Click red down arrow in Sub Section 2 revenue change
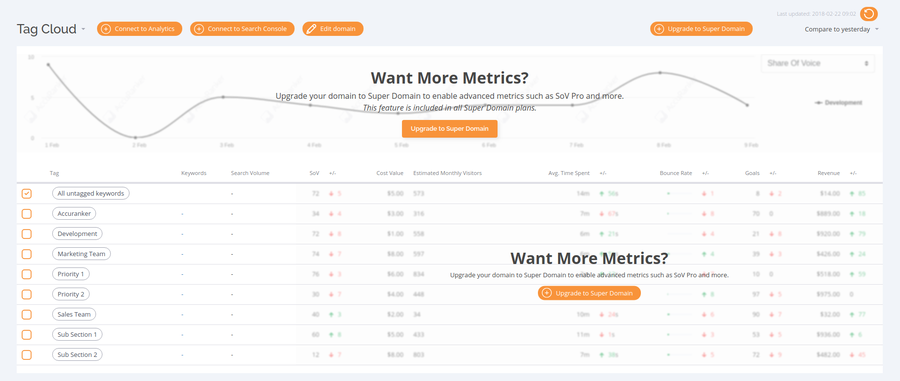900x381 pixels. coord(853,355)
